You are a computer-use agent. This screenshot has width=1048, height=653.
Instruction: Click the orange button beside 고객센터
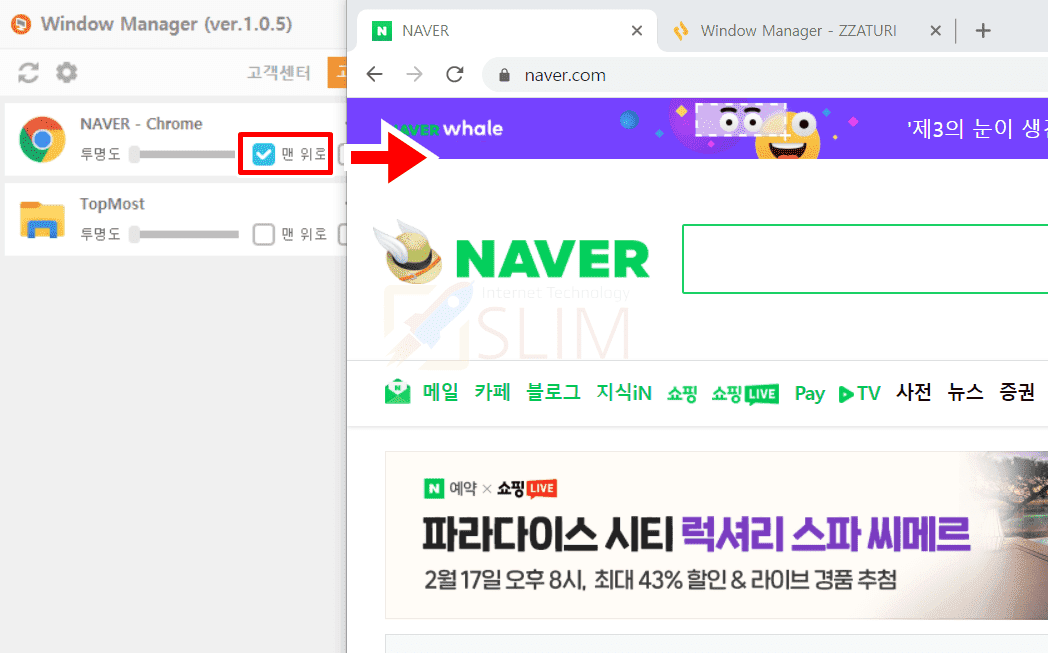(337, 72)
